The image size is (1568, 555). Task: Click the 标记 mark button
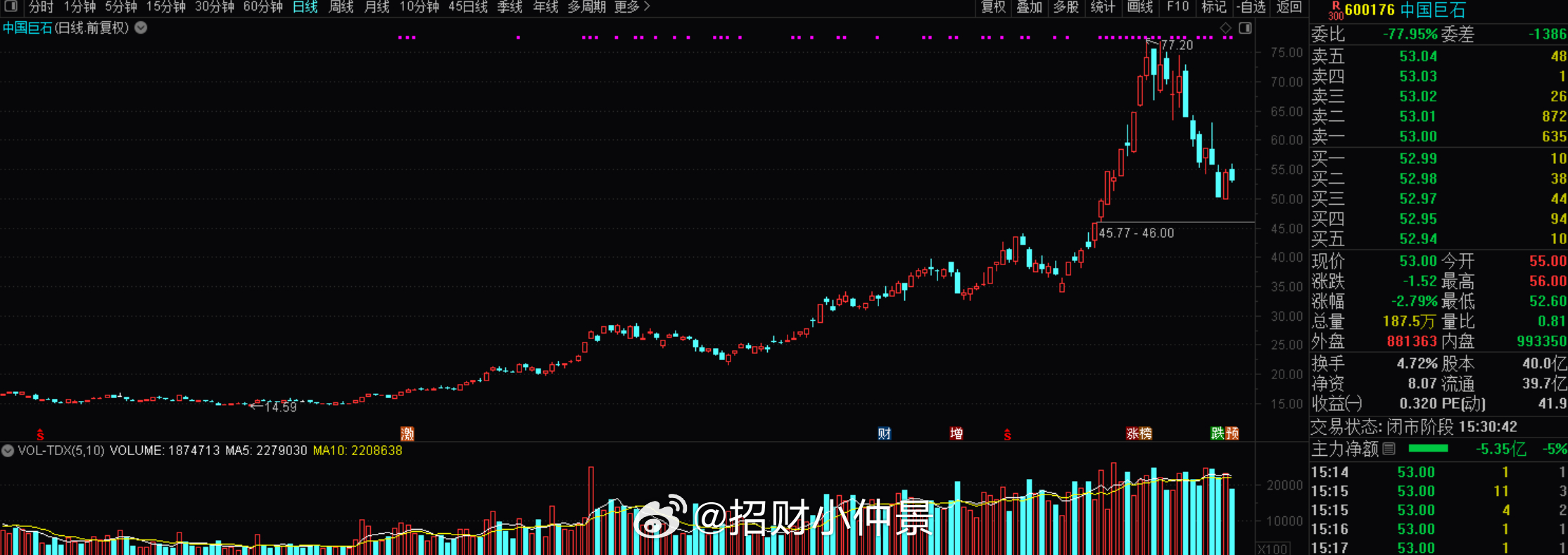pos(1214,7)
